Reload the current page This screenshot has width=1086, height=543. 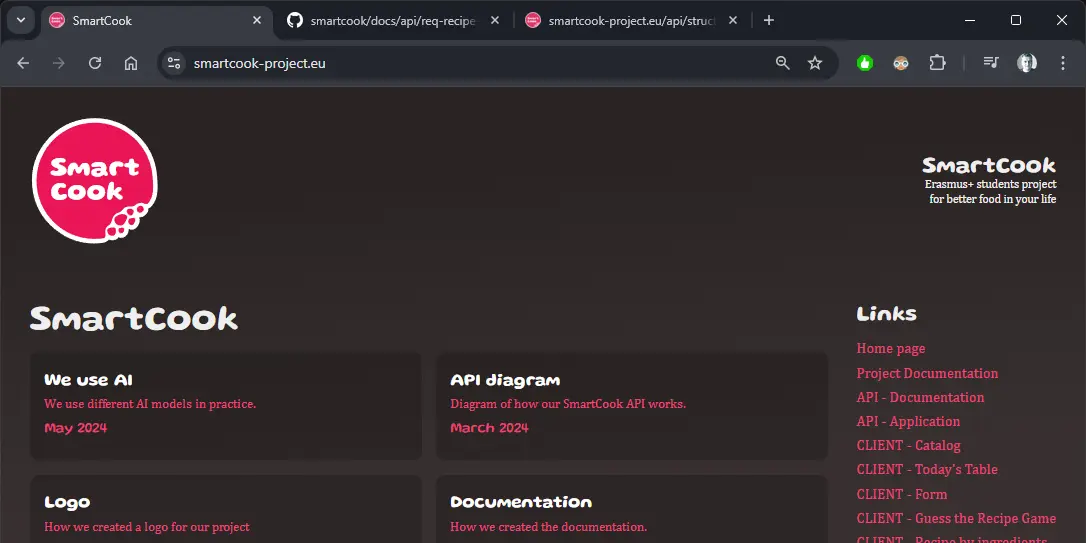point(95,63)
